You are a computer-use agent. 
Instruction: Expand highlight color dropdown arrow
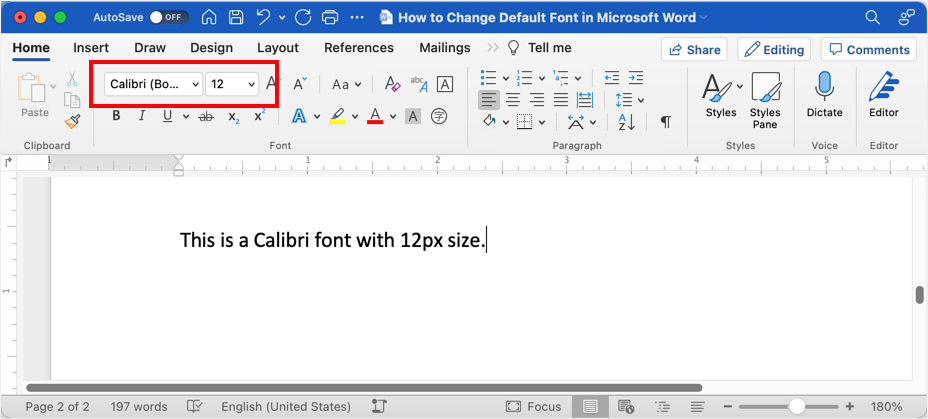click(x=355, y=117)
